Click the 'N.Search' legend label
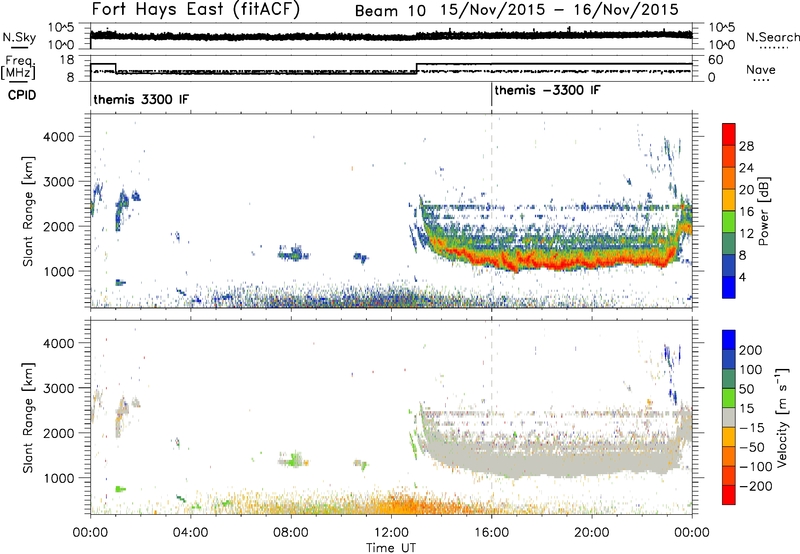 pyautogui.click(x=773, y=37)
